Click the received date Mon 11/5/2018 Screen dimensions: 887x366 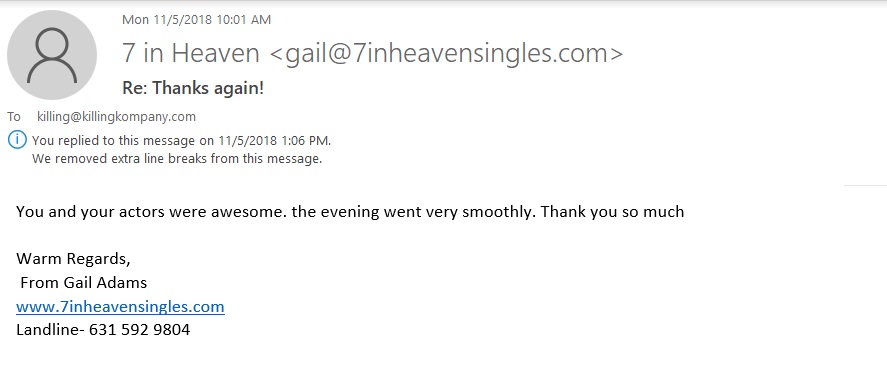tap(167, 20)
